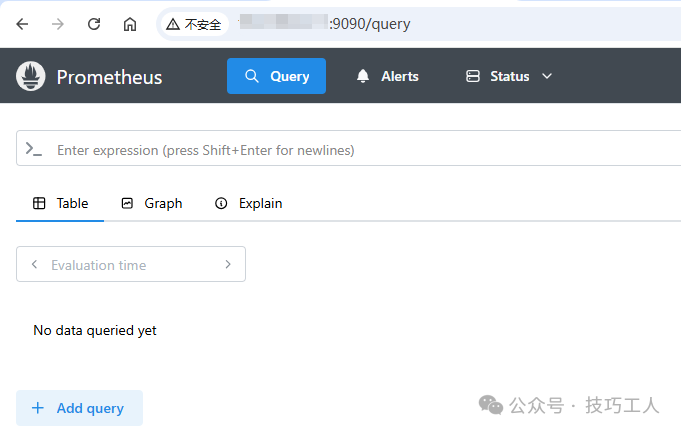681x432 pixels.
Task: Open the Explain tab
Action: (249, 203)
